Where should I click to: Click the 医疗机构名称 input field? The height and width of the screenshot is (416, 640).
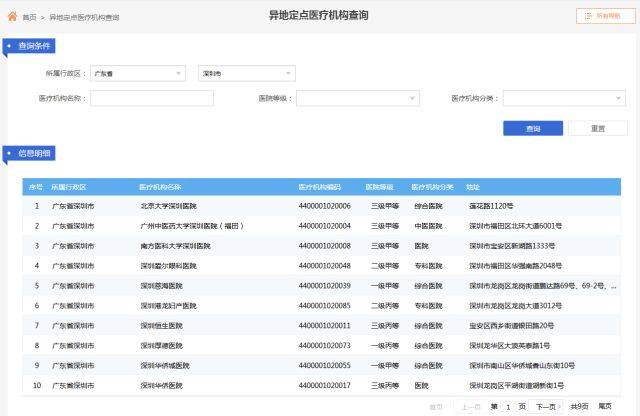click(x=151, y=99)
